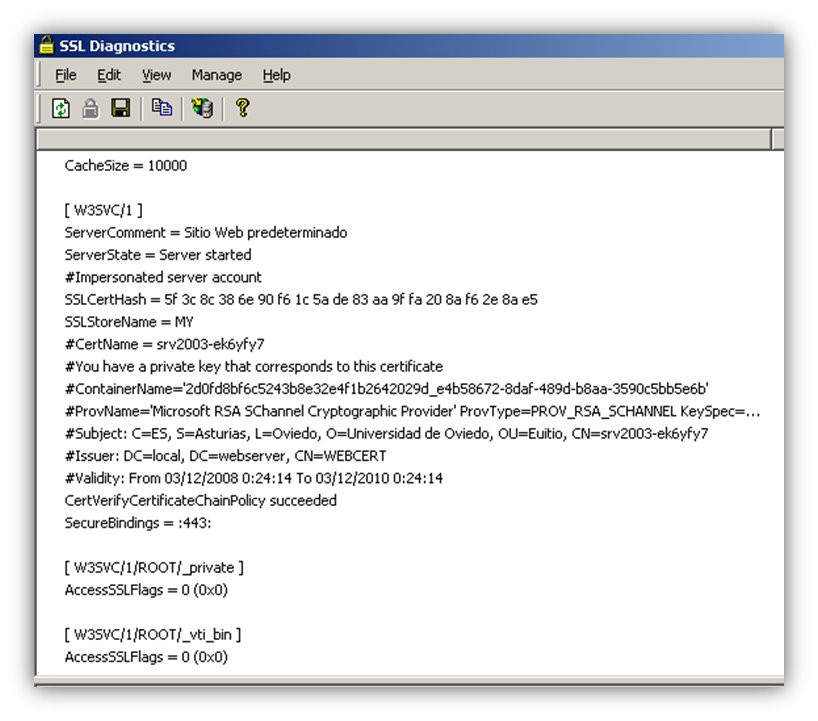Image resolution: width=818 pixels, height=721 pixels.
Task: Open the Help menu
Action: tap(276, 75)
